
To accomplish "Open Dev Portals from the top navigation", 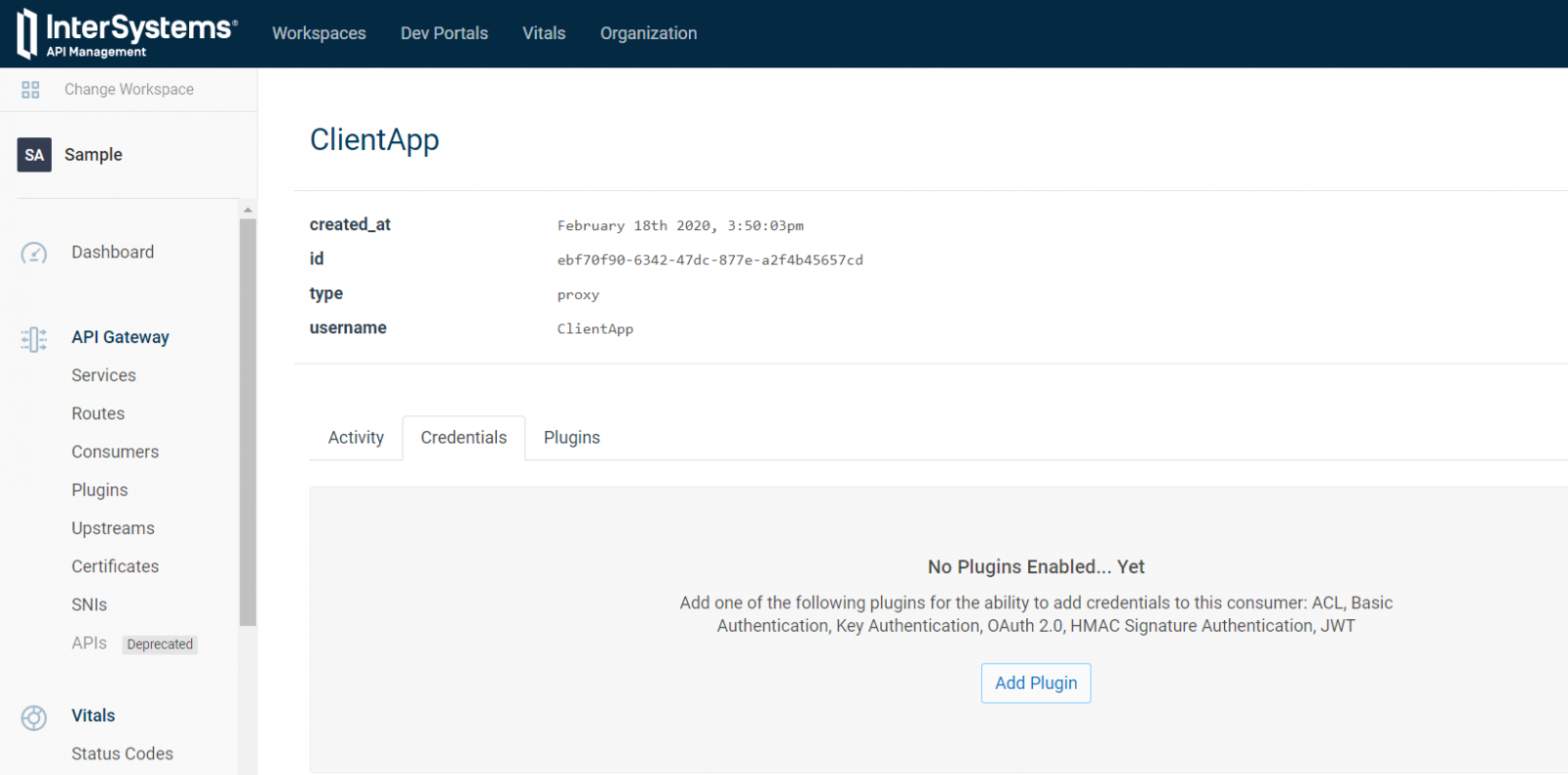I will 444,33.
